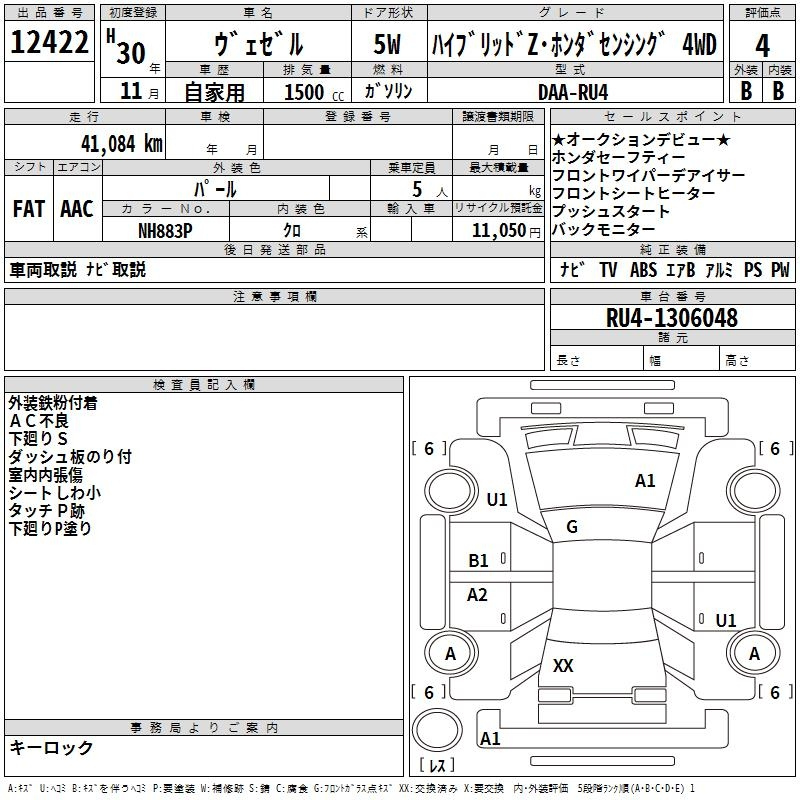Image resolution: width=800 pixels, height=800 pixels.
Task: Click sales point ホンダセーフティー
Action: tap(618, 157)
